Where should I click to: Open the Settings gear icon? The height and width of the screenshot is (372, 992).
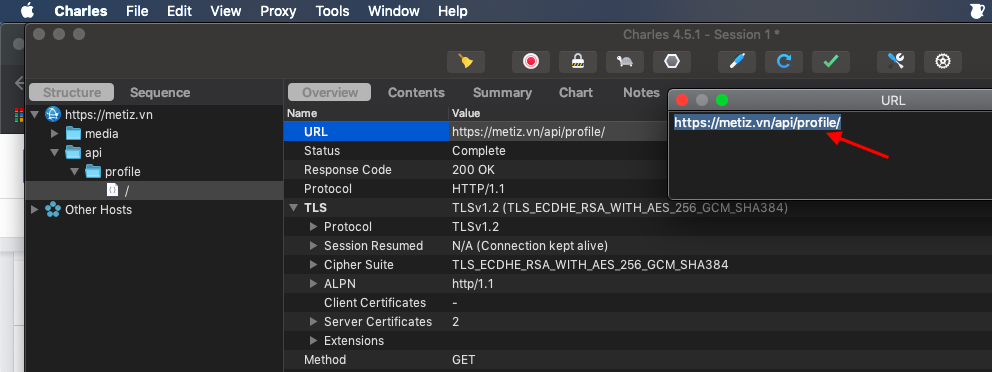943,61
